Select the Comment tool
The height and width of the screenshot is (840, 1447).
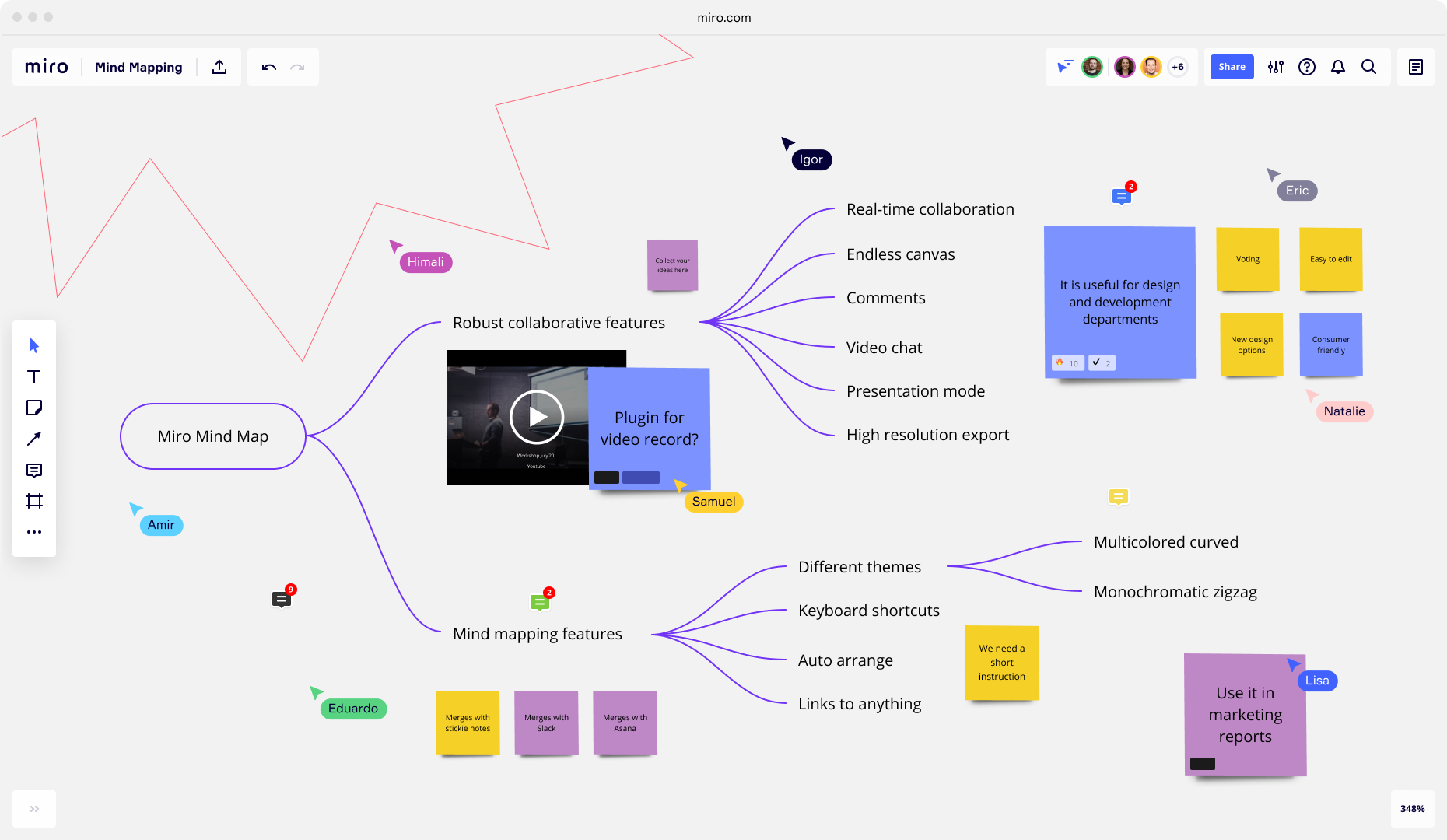pos(34,470)
